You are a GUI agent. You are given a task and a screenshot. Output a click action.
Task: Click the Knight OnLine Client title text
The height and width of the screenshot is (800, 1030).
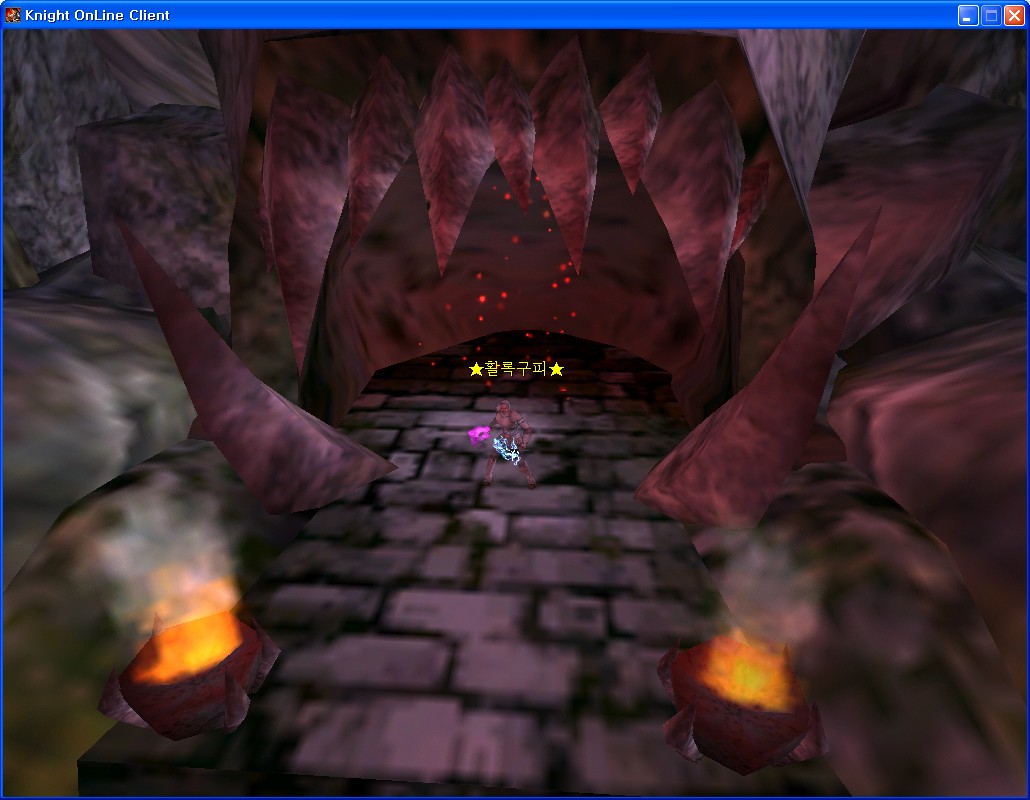point(97,15)
